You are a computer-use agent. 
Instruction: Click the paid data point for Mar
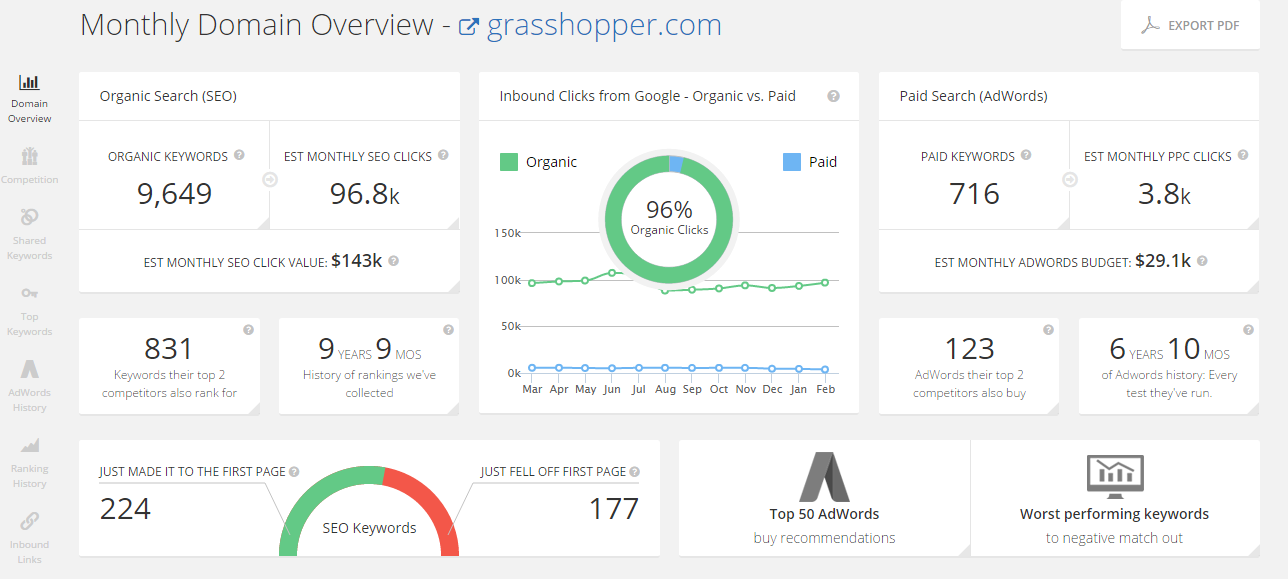click(532, 368)
